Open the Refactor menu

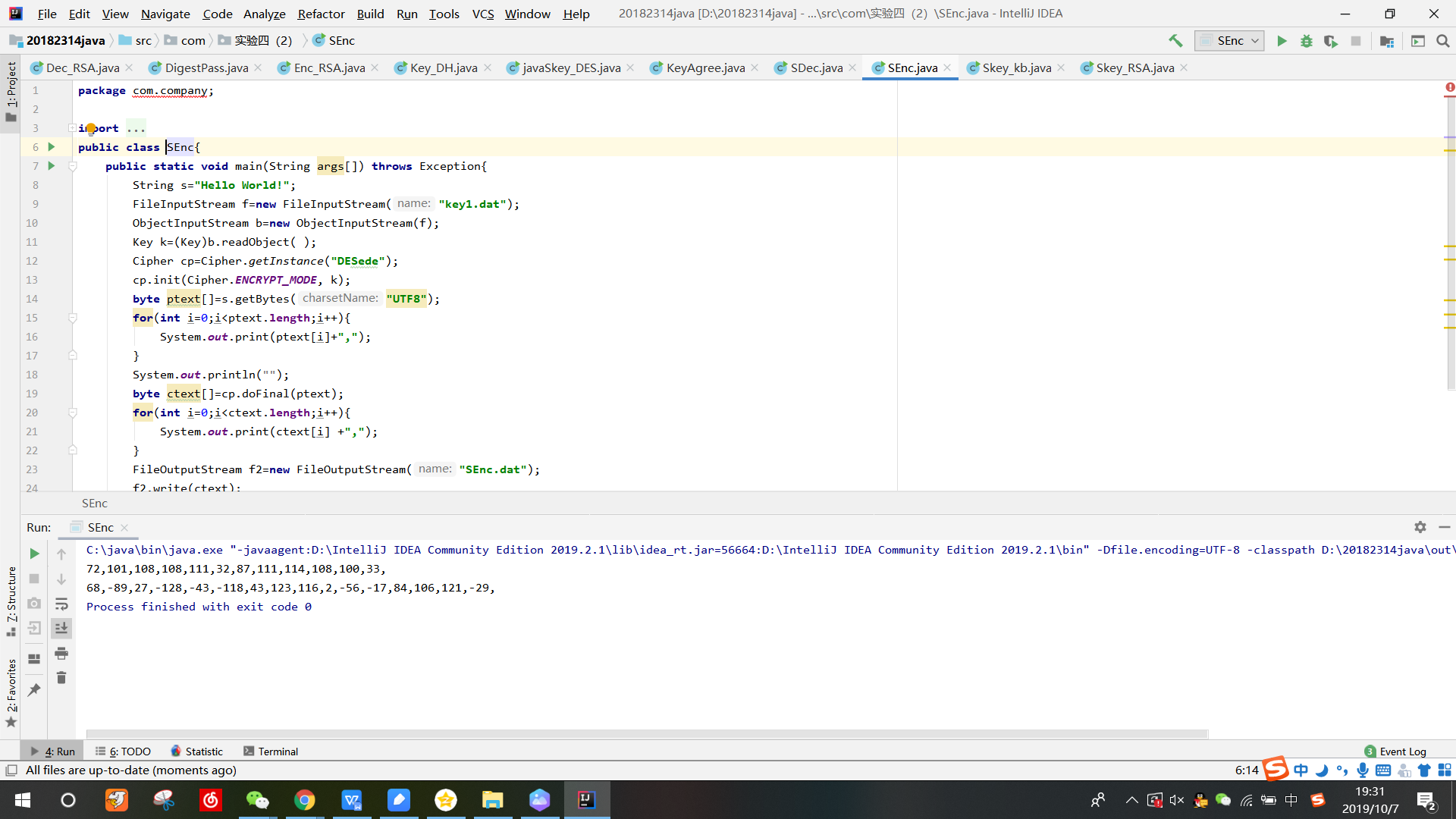pos(321,14)
